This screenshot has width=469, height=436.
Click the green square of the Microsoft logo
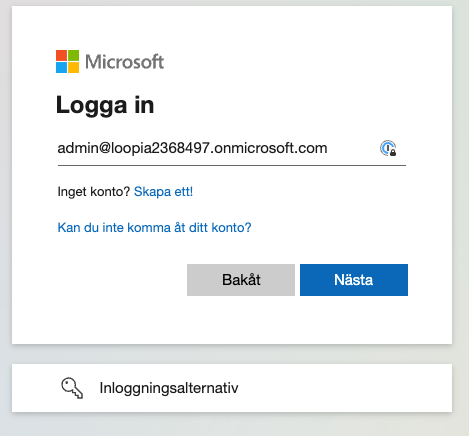[x=74, y=55]
